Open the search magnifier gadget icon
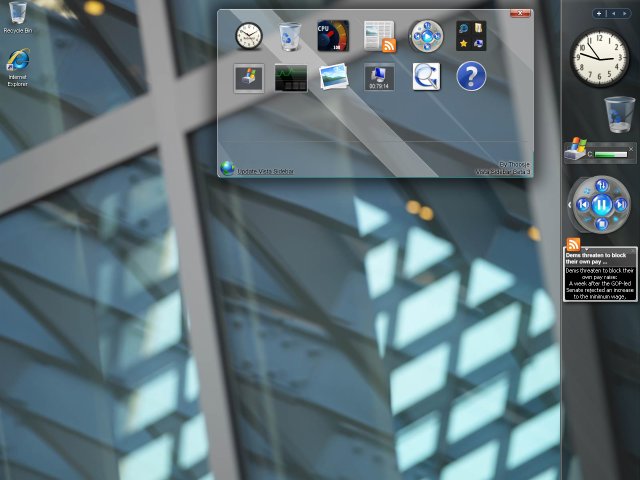 tap(426, 77)
